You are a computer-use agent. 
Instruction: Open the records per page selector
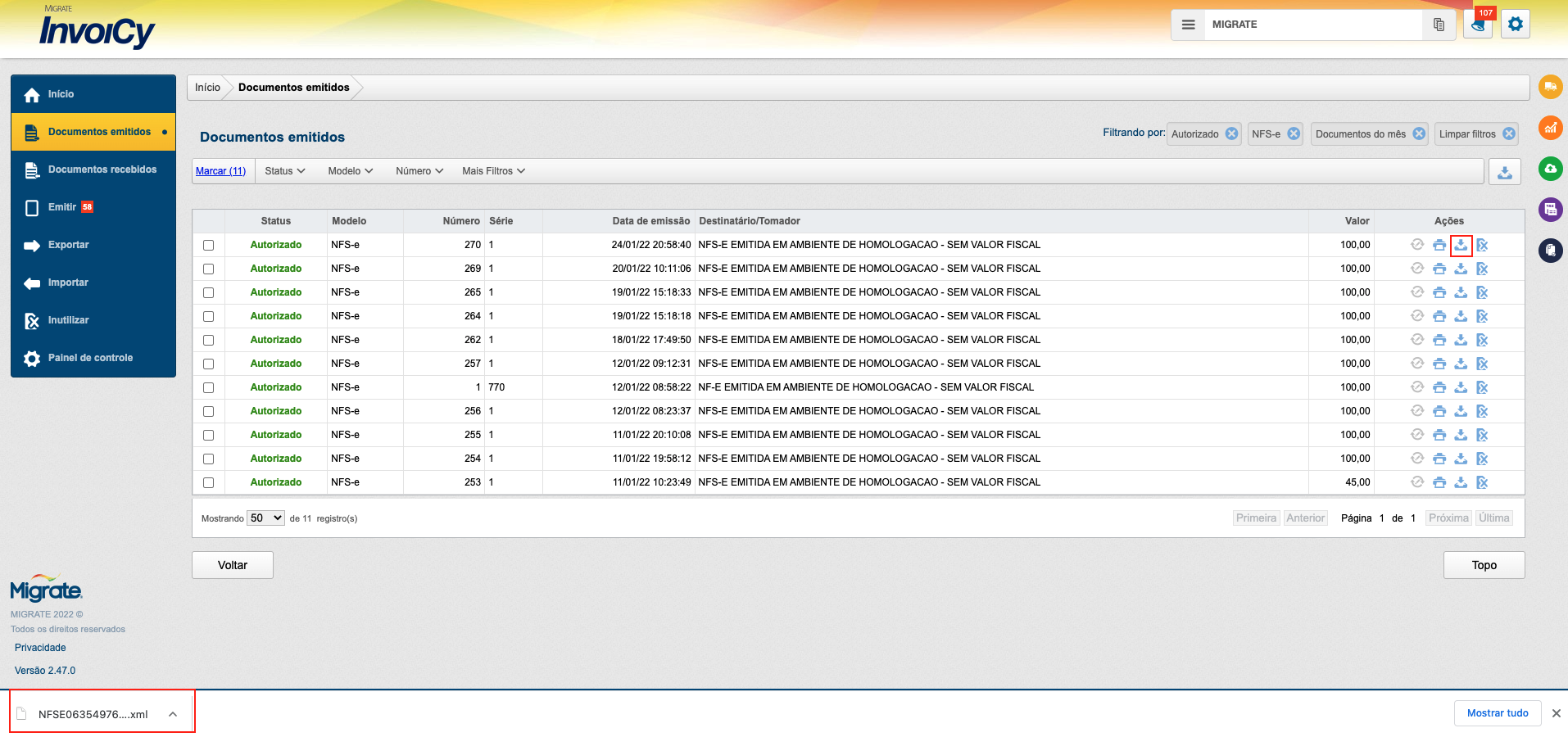point(266,518)
